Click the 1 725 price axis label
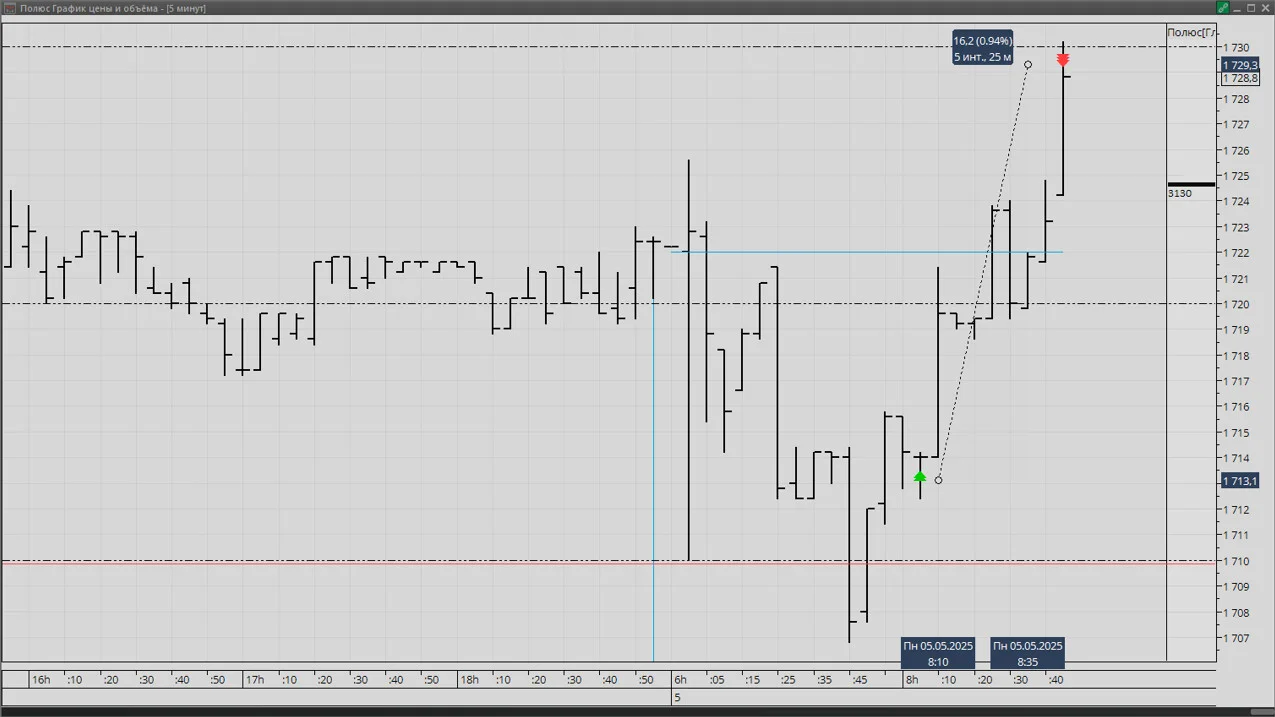The width and height of the screenshot is (1275, 717). pos(1237,176)
